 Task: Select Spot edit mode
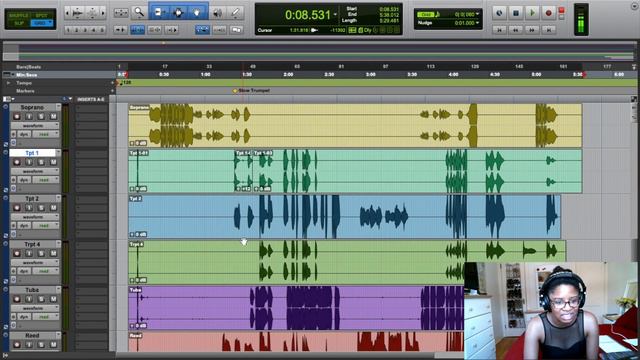42,15
